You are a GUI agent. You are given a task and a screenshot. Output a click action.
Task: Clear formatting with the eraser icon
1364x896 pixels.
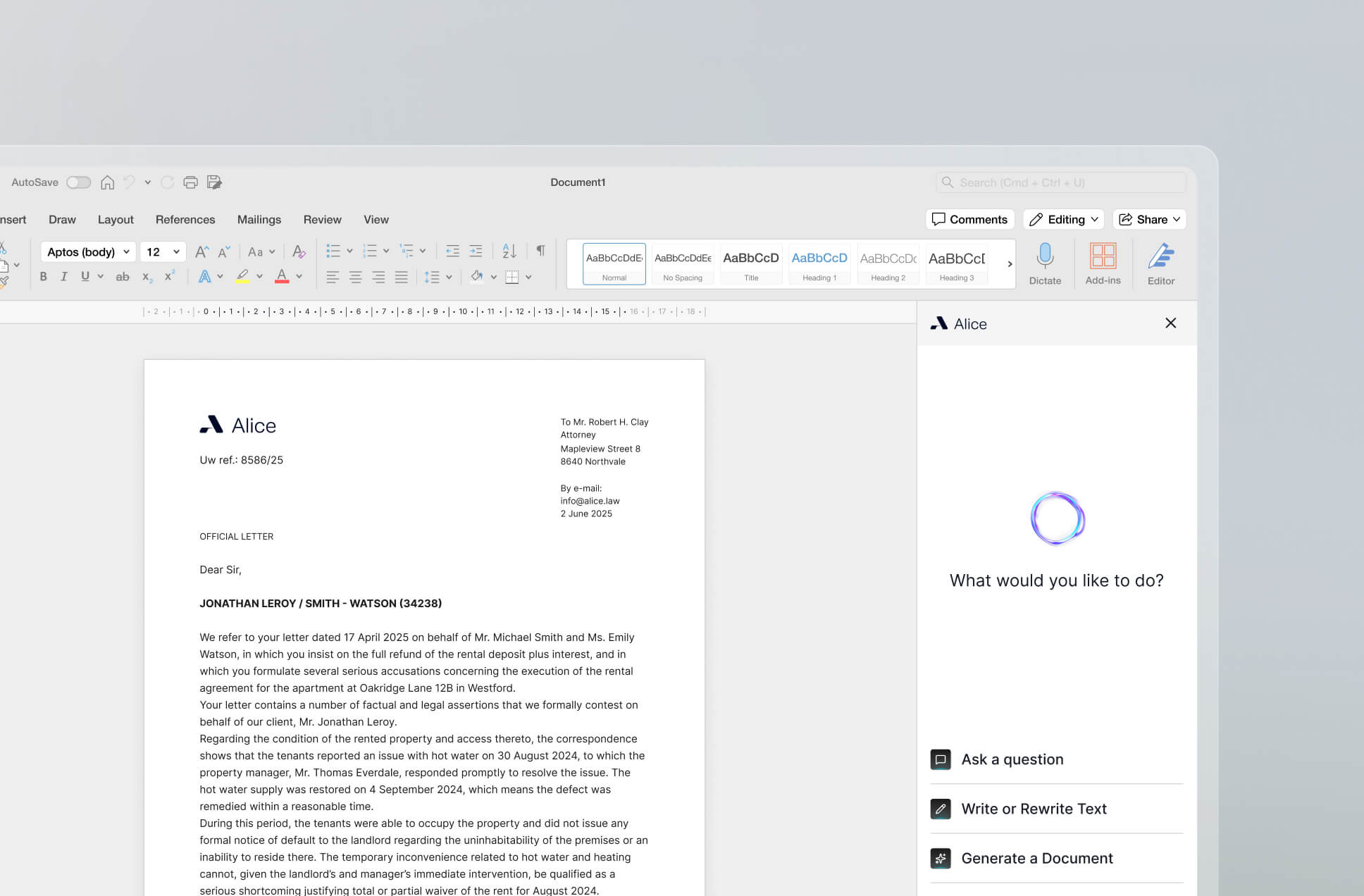(299, 251)
